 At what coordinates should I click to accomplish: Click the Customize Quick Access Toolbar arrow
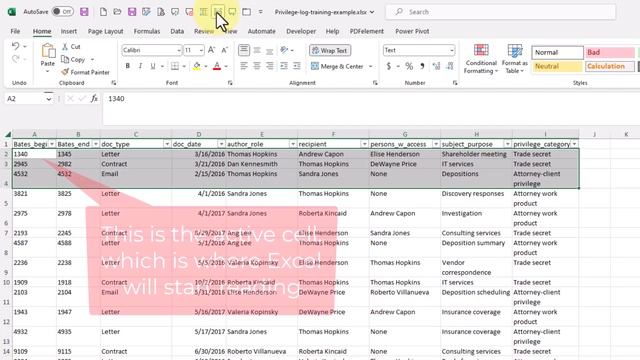click(x=260, y=12)
